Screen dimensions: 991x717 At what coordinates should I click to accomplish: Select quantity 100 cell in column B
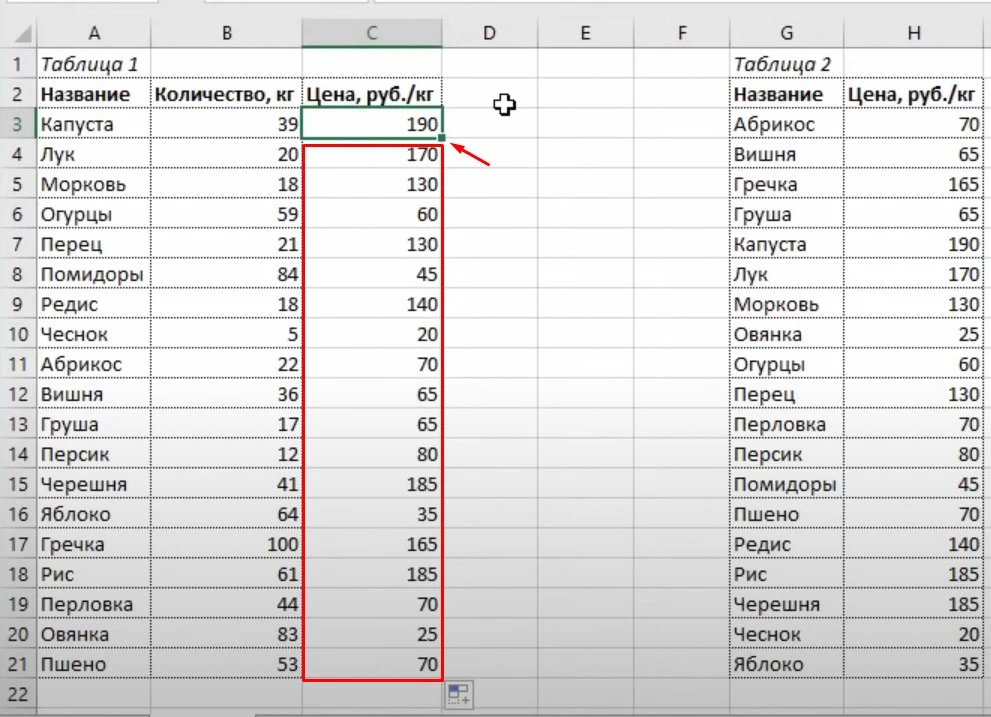pyautogui.click(x=226, y=544)
